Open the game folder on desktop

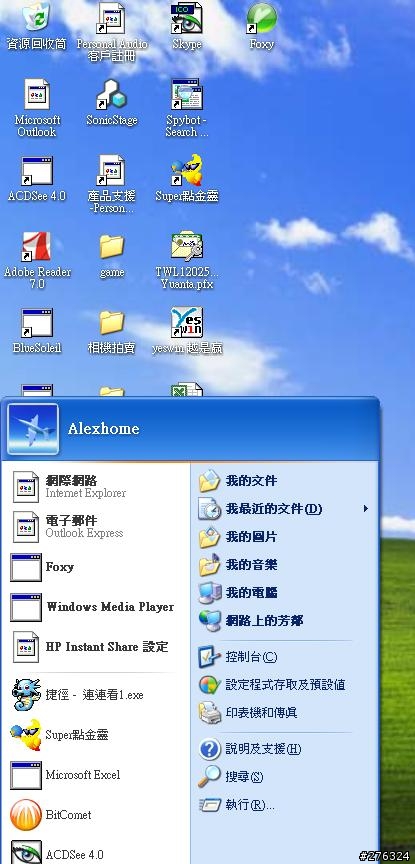coord(112,255)
